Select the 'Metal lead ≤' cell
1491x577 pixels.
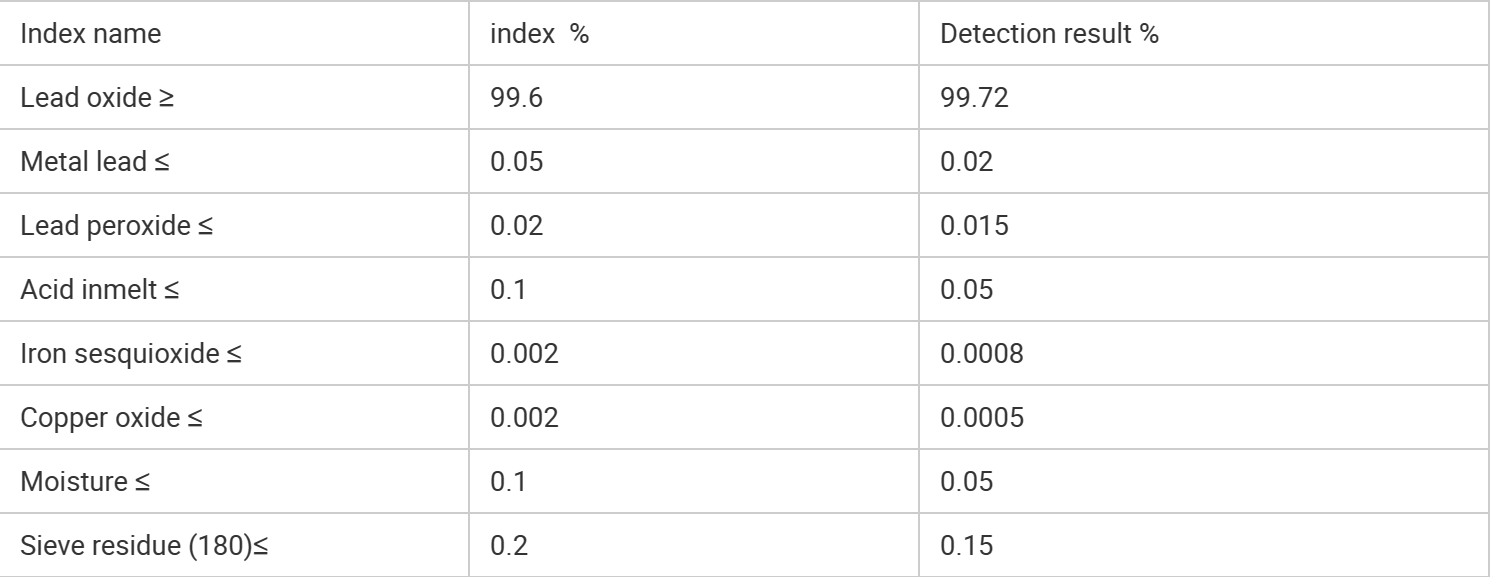coord(96,162)
